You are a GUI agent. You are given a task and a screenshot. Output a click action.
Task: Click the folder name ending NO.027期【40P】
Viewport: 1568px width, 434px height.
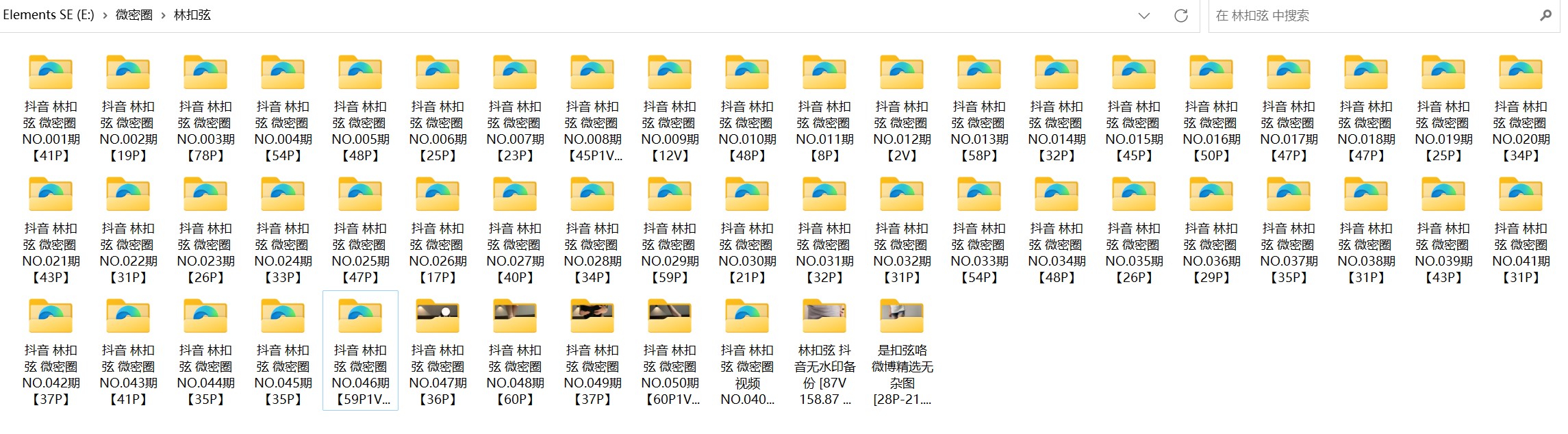(516, 253)
